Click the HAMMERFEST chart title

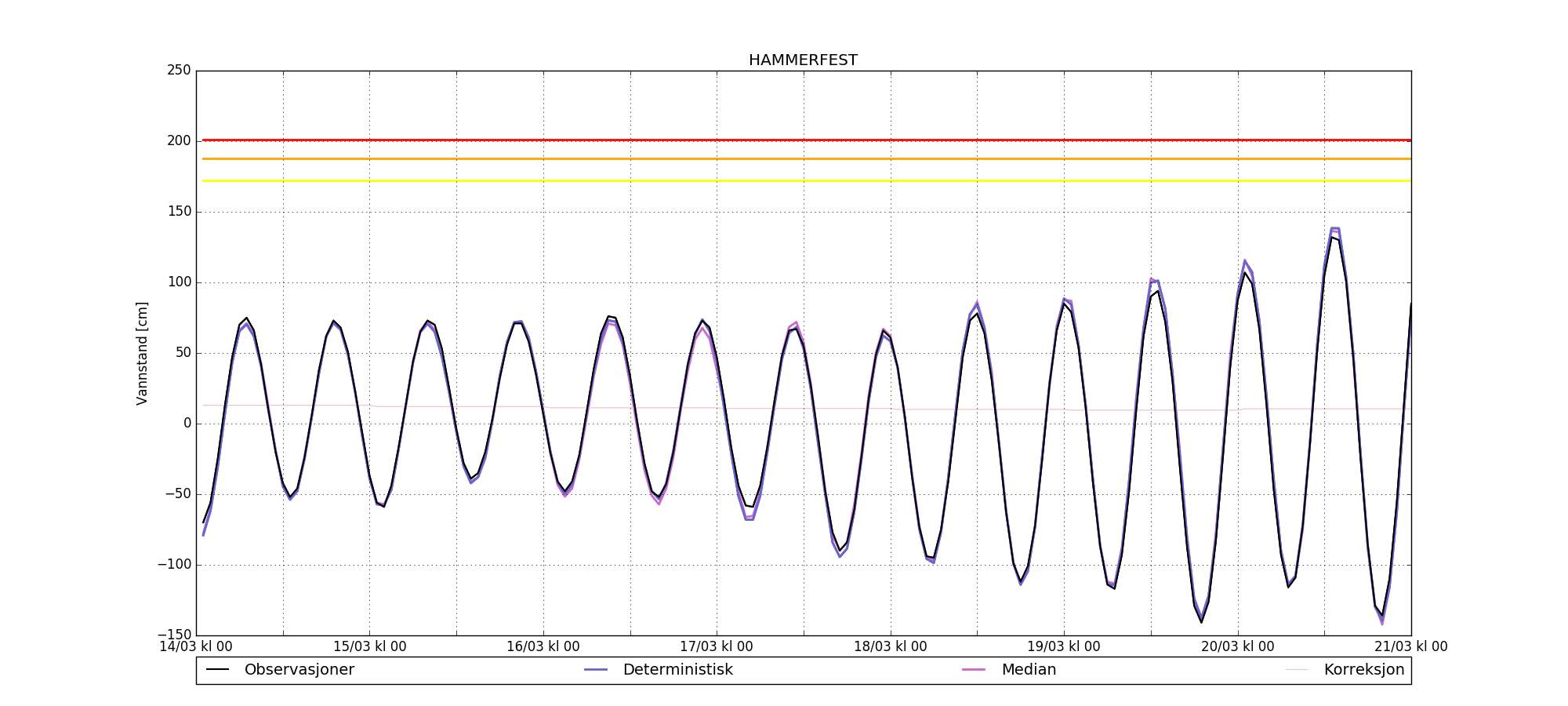pyautogui.click(x=803, y=60)
